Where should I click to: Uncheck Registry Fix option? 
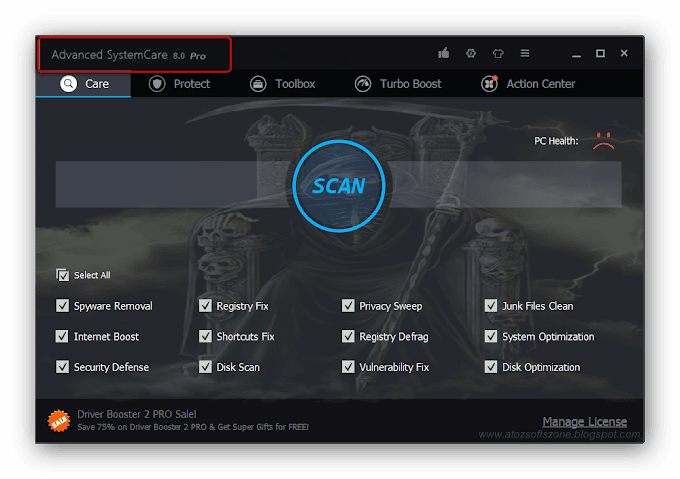[205, 306]
